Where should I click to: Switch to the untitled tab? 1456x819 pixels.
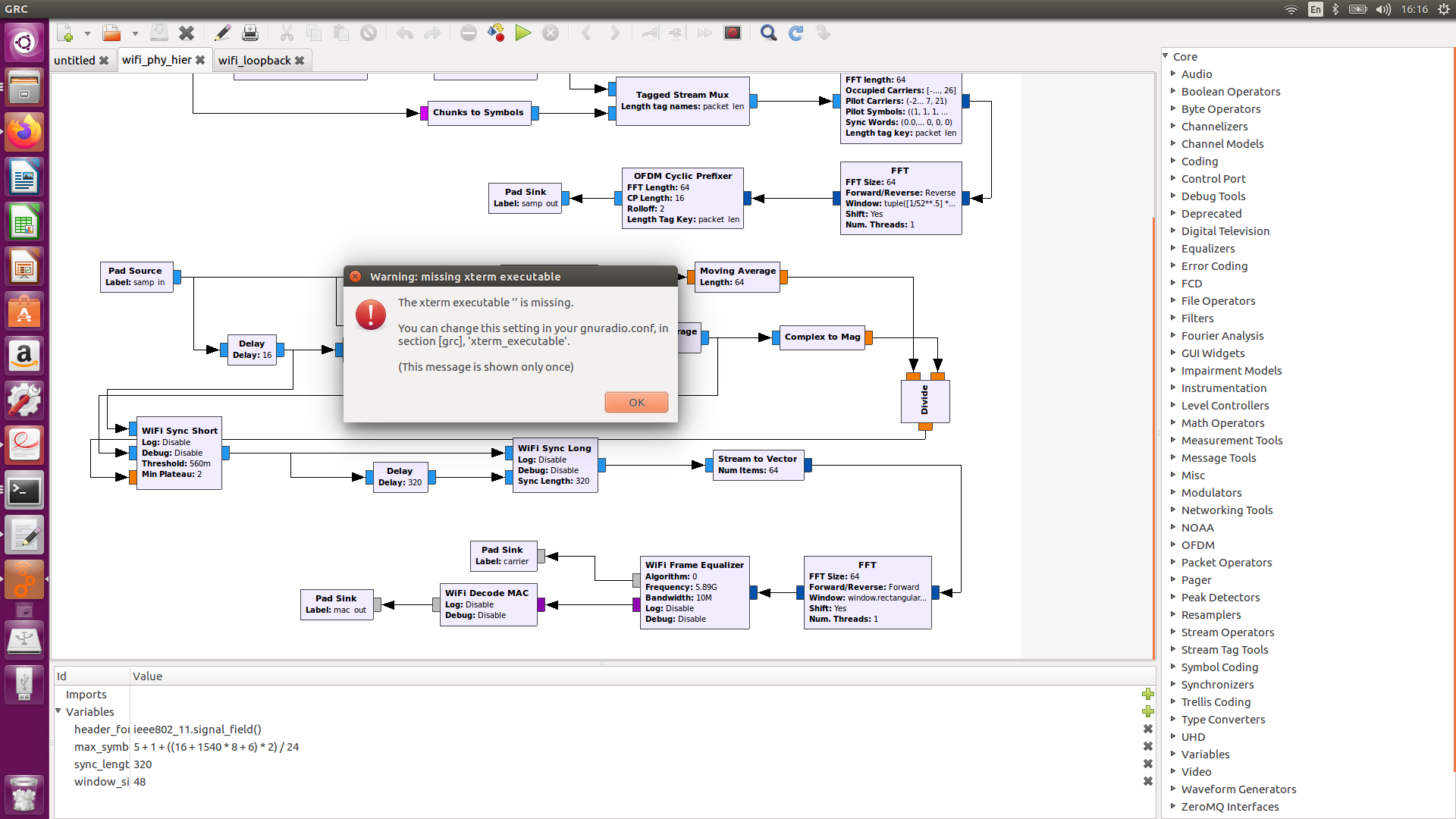74,61
